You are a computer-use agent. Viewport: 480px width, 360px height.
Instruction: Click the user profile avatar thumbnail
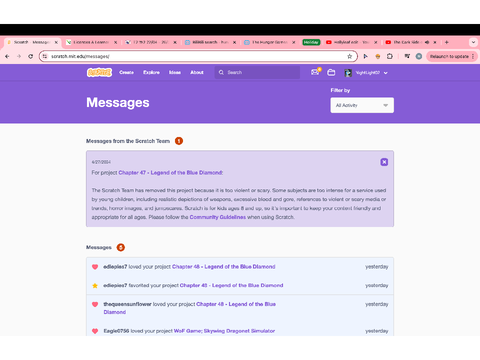(x=348, y=73)
